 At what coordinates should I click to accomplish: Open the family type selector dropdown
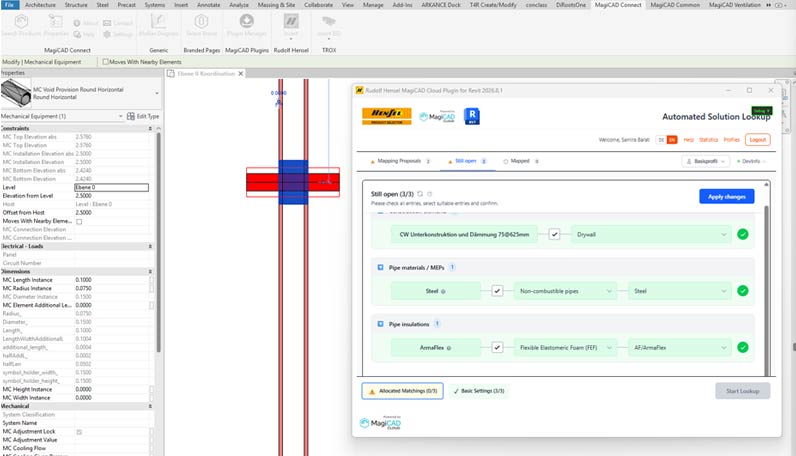tap(157, 93)
